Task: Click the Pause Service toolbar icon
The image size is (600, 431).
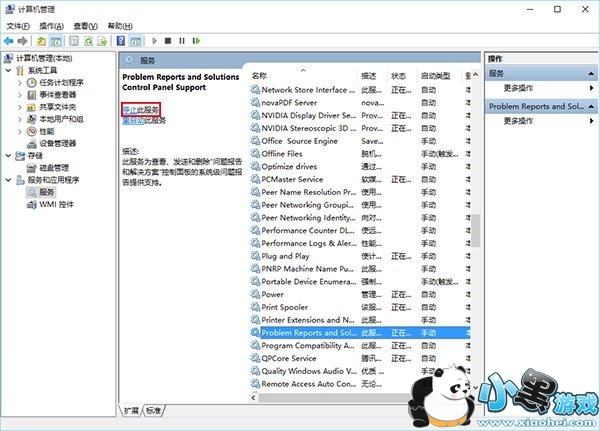Action: pyautogui.click(x=181, y=42)
